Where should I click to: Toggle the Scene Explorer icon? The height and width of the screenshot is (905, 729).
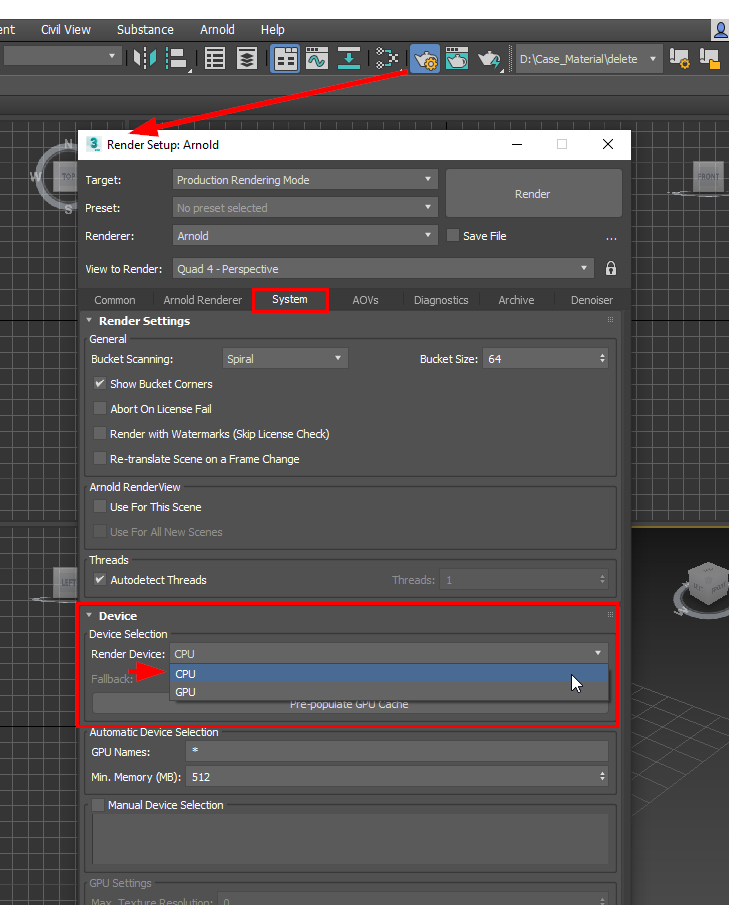[x=215, y=58]
